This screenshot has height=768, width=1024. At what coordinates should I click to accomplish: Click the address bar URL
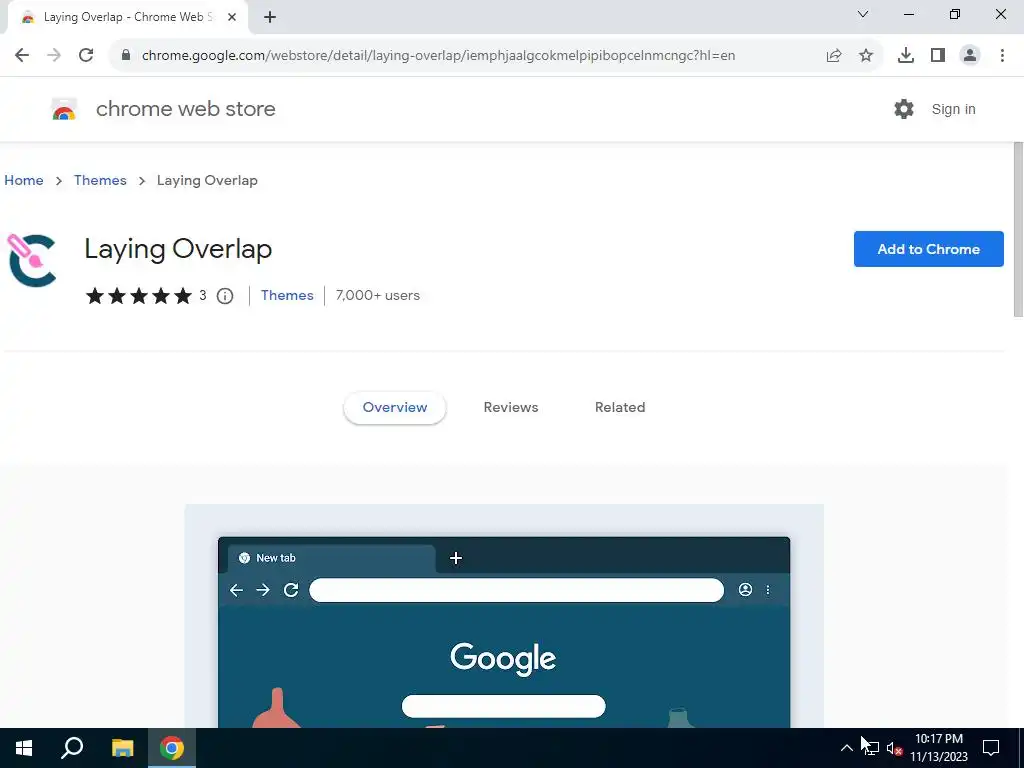(x=438, y=56)
